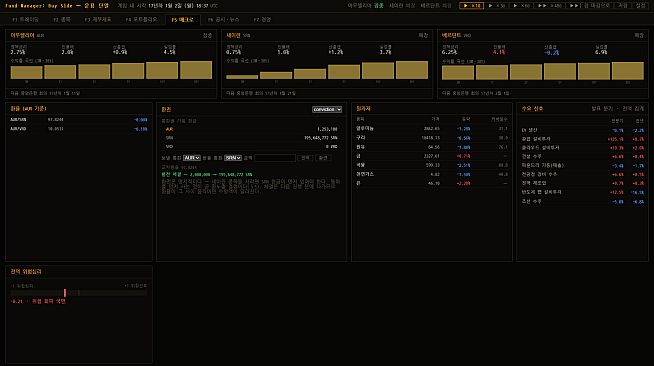Select the 구리 commodity row
The width and height of the screenshot is (654, 366).
(432, 138)
